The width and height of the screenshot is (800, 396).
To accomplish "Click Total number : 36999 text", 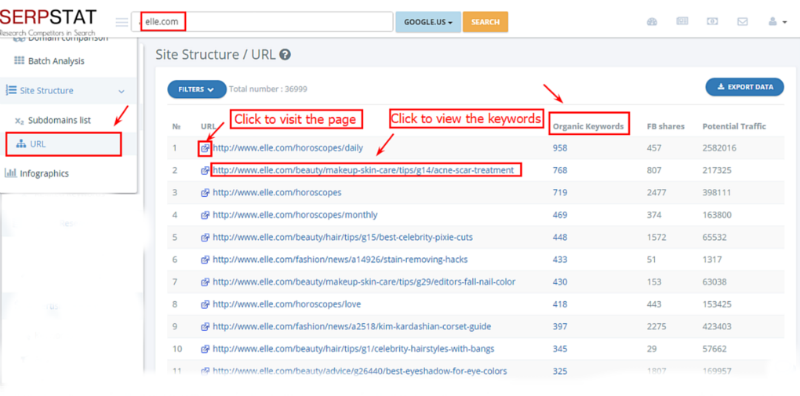I will [268, 89].
